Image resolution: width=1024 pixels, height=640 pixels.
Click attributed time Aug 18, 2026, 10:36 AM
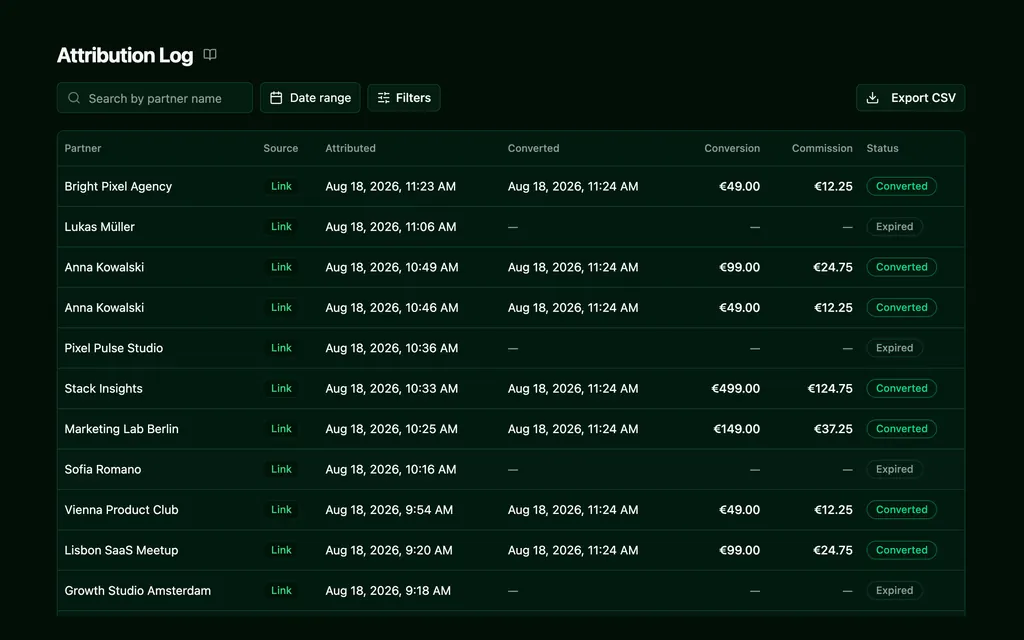pos(392,348)
